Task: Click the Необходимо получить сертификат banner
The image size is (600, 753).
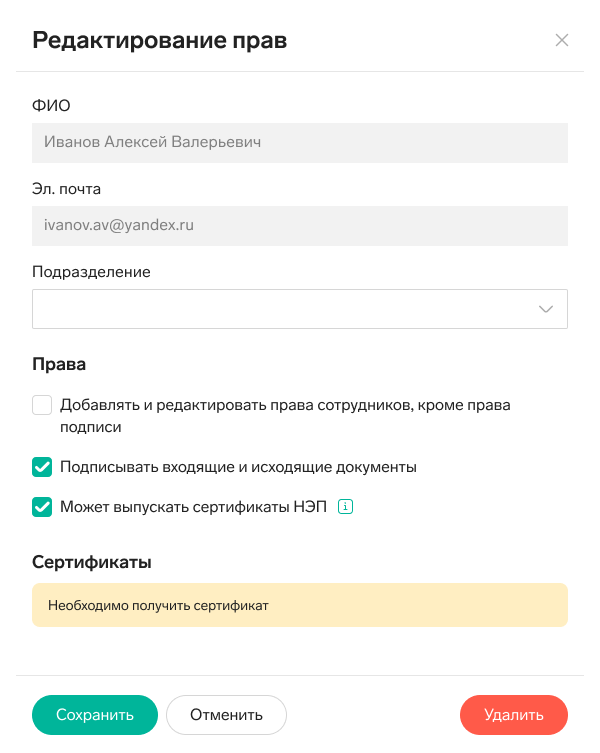Action: [x=300, y=605]
